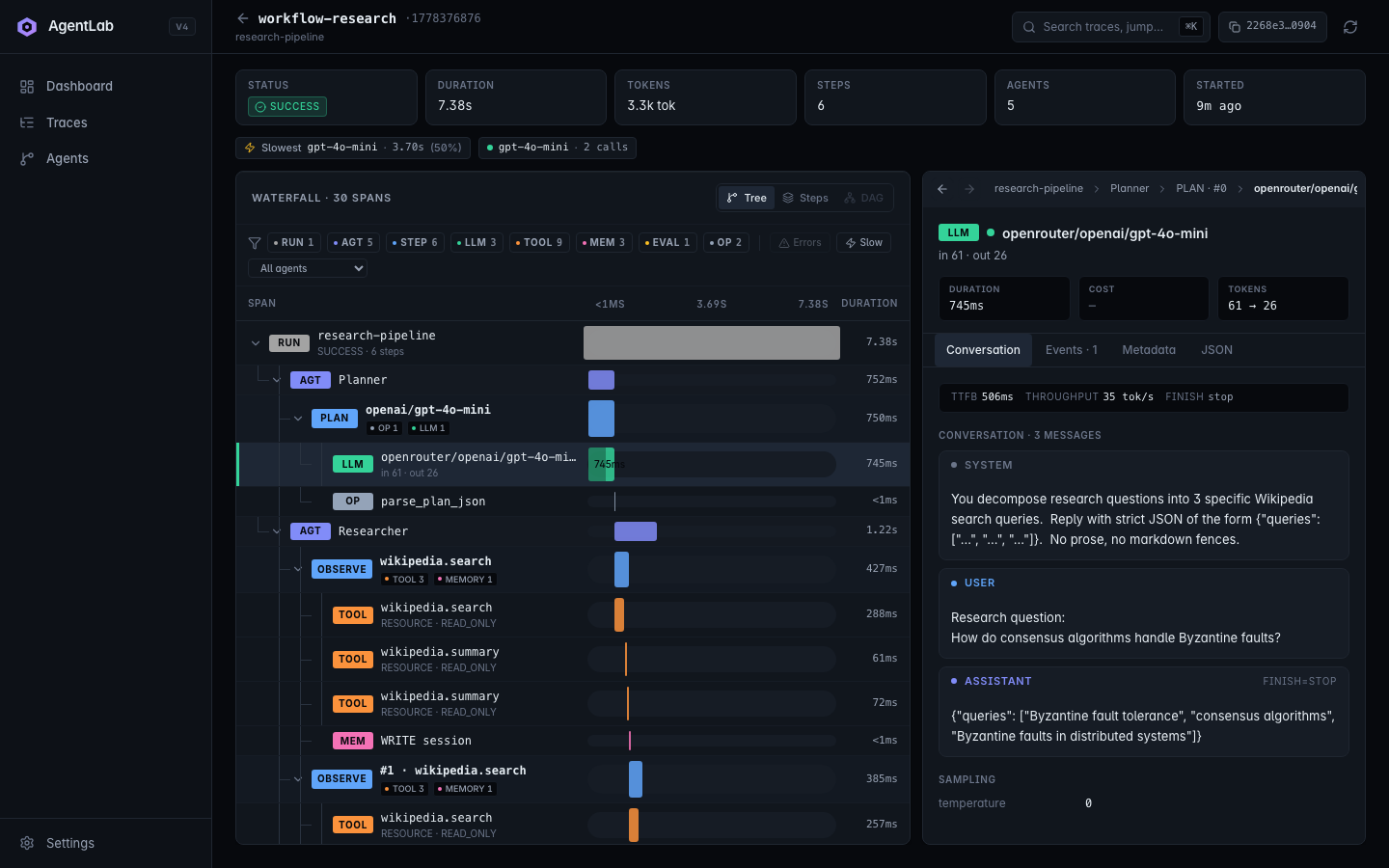The image size is (1389, 868).
Task: Collapse the first OBSERVE wikipedia.search node
Action: [298, 569]
